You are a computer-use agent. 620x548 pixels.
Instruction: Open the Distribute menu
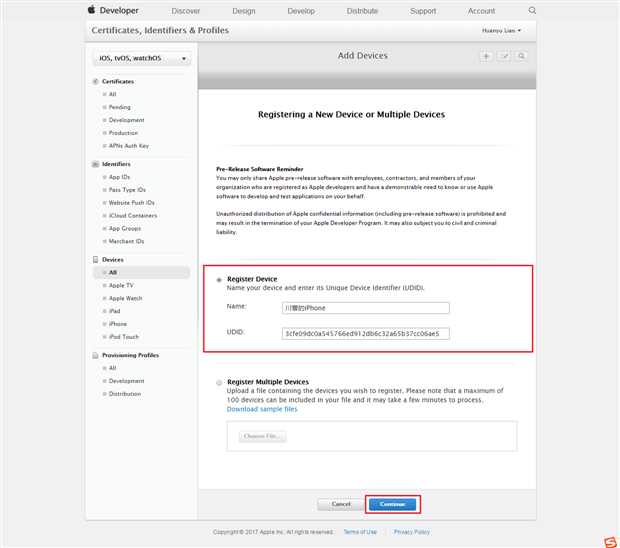pyautogui.click(x=362, y=11)
